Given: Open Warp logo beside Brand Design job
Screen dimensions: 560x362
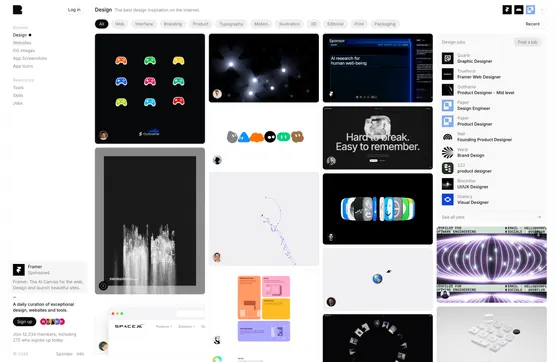Looking at the screenshot, I should tap(448, 152).
